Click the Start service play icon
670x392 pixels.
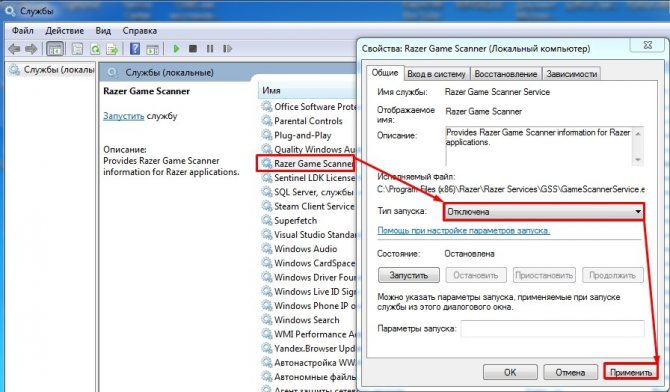[176, 49]
